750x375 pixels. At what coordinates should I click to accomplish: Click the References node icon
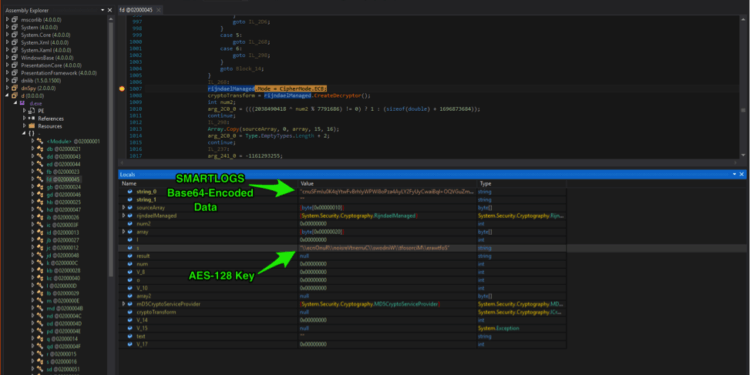point(32,118)
